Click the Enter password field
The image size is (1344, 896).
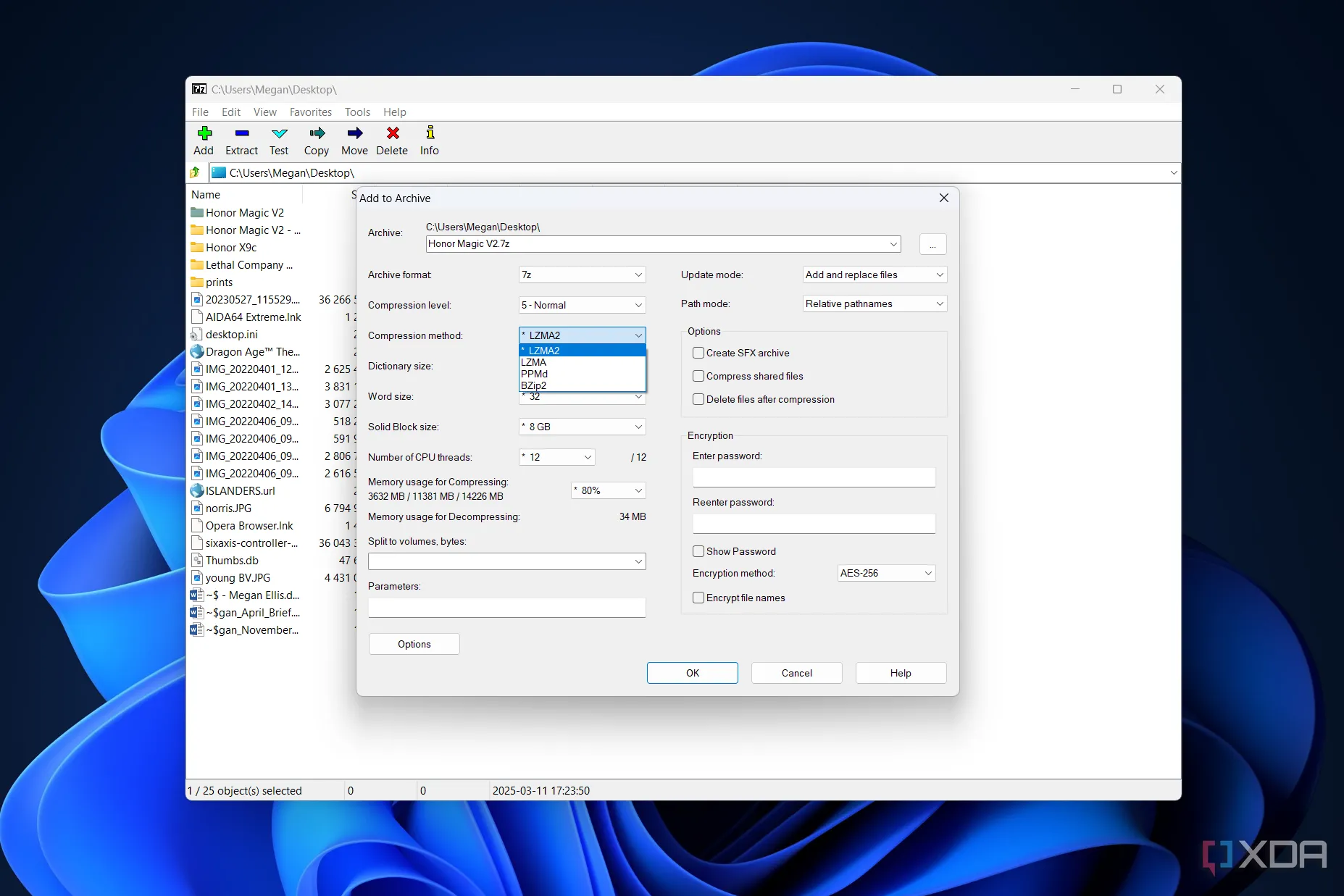click(x=814, y=477)
